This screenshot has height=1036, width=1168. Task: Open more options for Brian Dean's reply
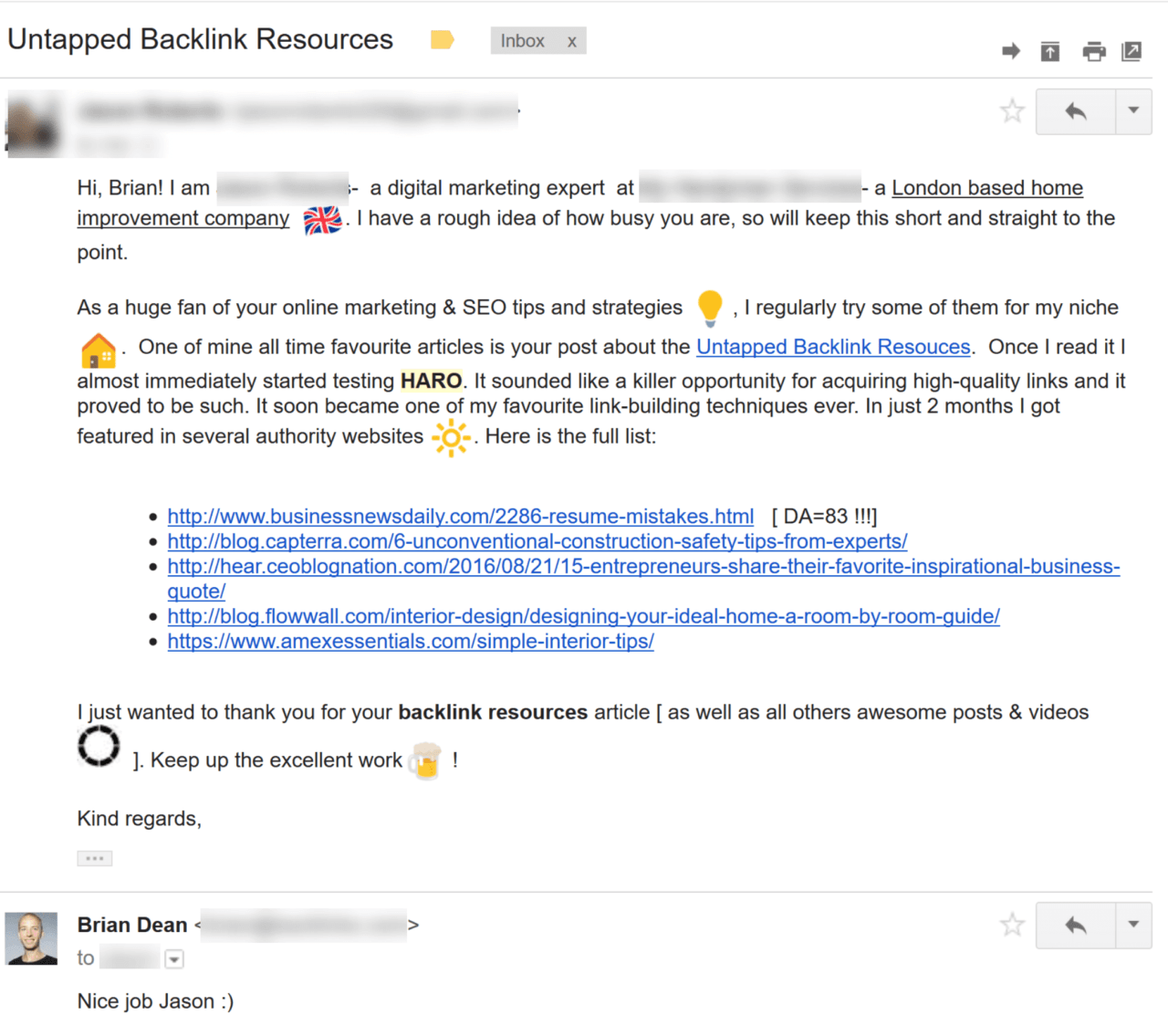(x=1132, y=925)
